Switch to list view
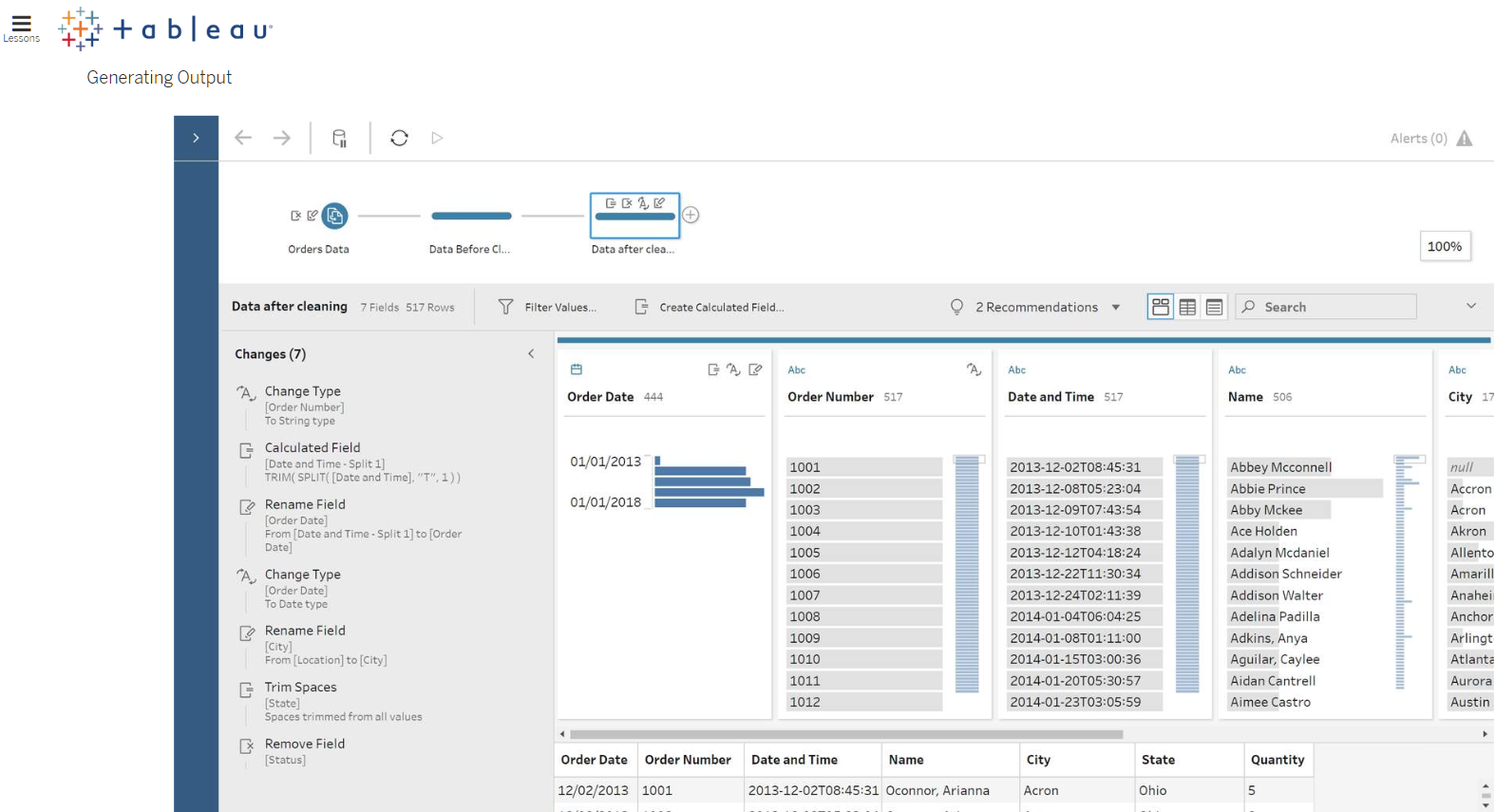This screenshot has height=812, width=1496. point(1214,307)
